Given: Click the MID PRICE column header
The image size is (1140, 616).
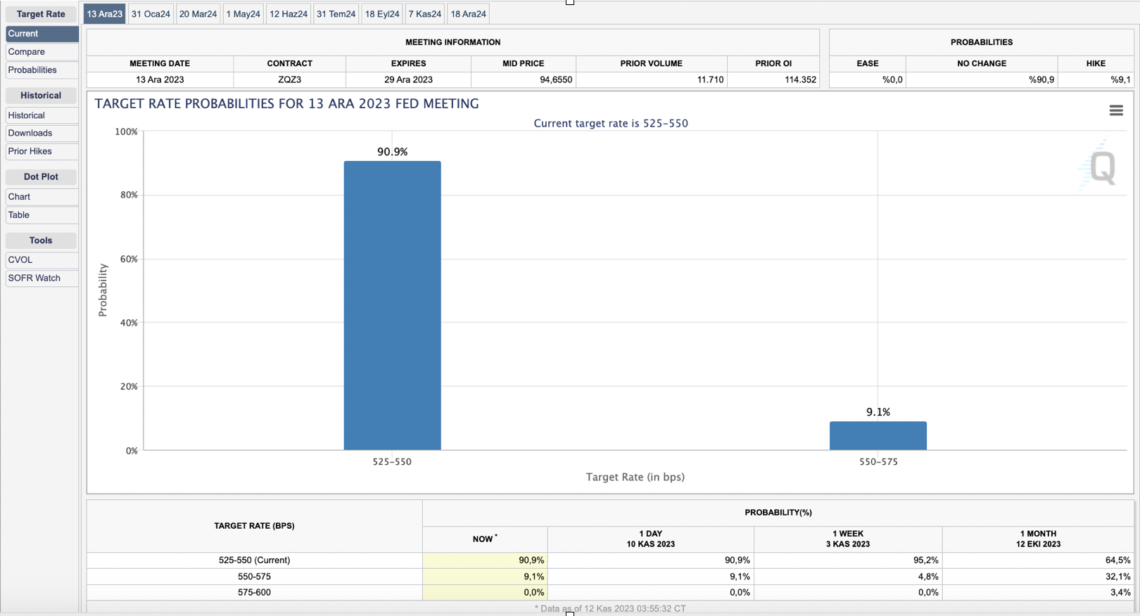Looking at the screenshot, I should coord(523,63).
